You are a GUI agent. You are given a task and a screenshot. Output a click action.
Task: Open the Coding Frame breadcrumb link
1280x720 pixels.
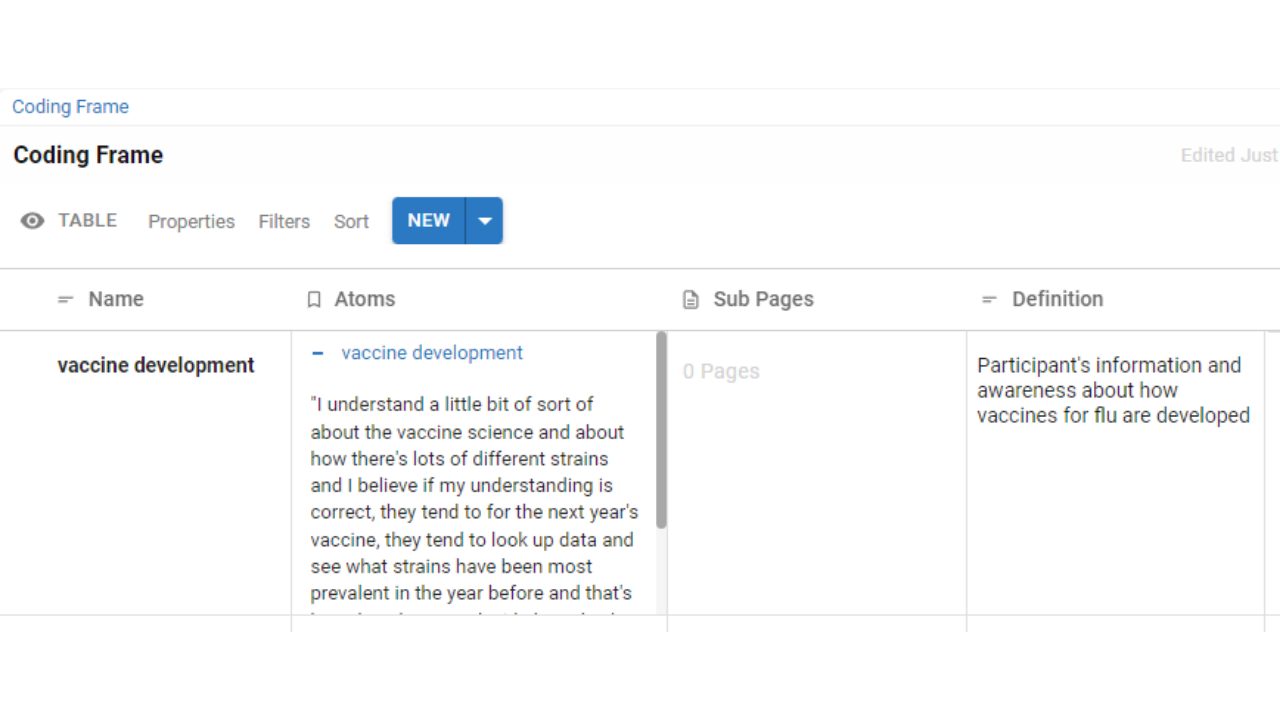pos(70,107)
